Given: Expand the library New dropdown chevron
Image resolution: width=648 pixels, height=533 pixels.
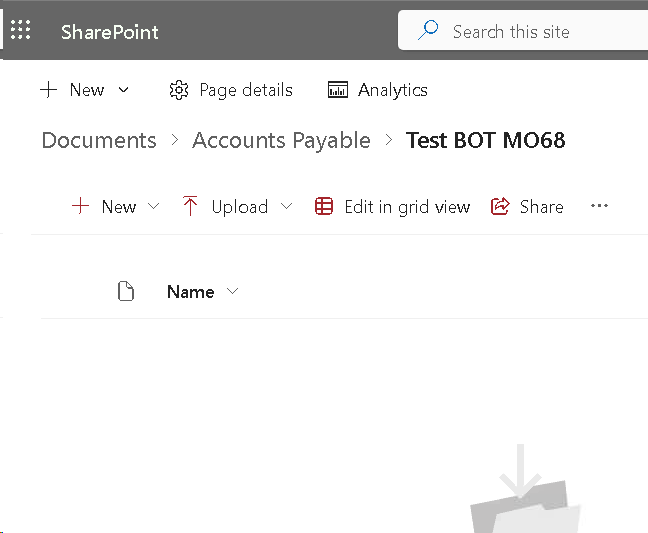Looking at the screenshot, I should [x=153, y=207].
